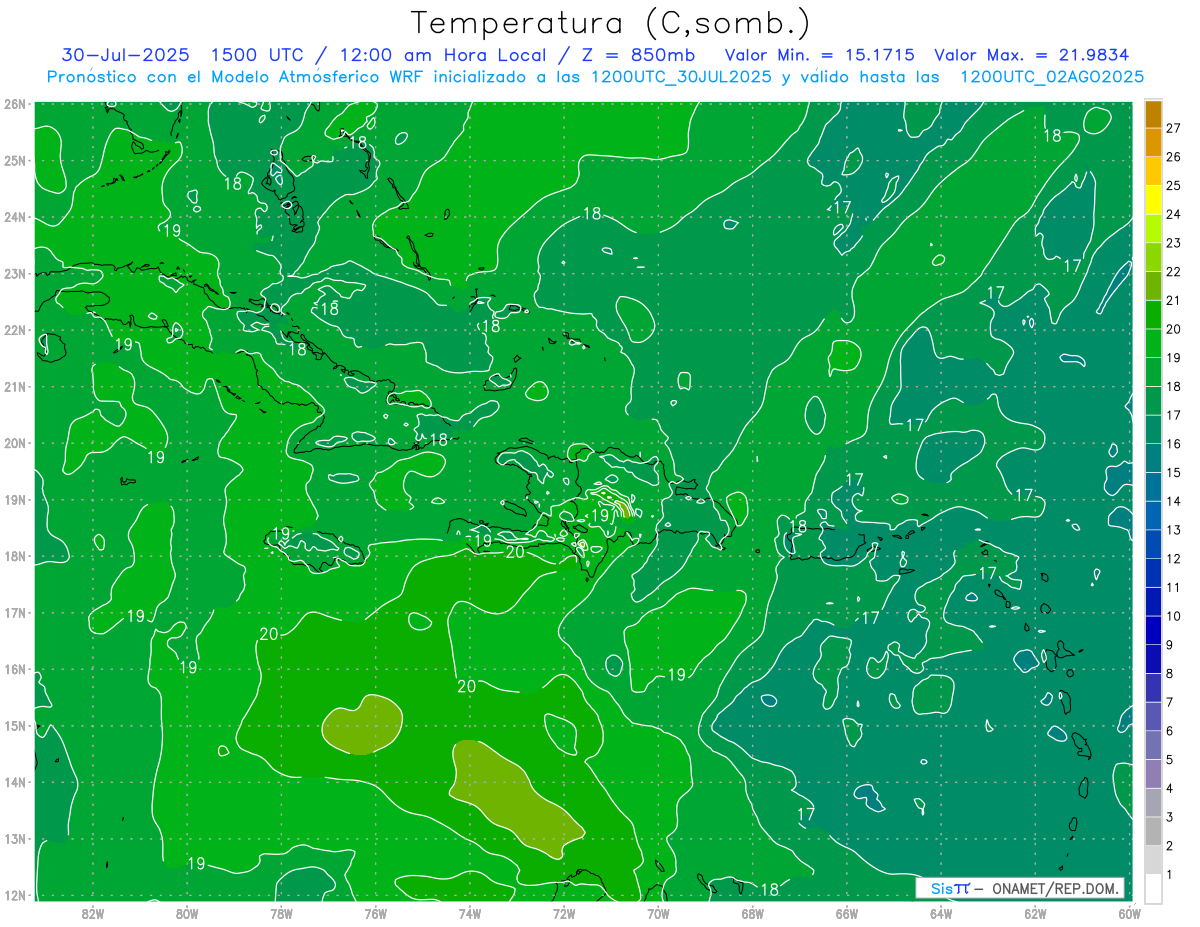Pick the legend color band between 12 and 13
Viewport: 1200px width, 927px height.
tap(1153, 544)
